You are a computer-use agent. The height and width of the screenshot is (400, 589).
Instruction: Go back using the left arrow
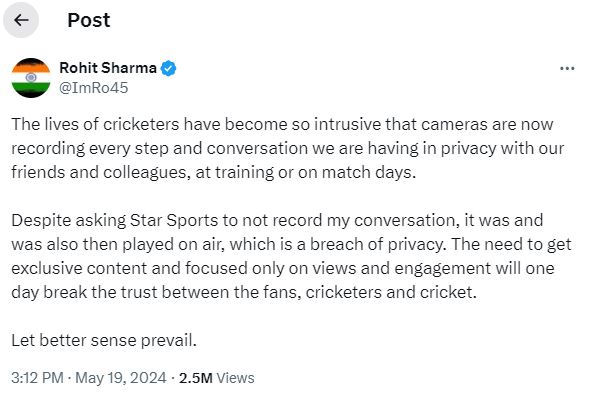tap(21, 20)
